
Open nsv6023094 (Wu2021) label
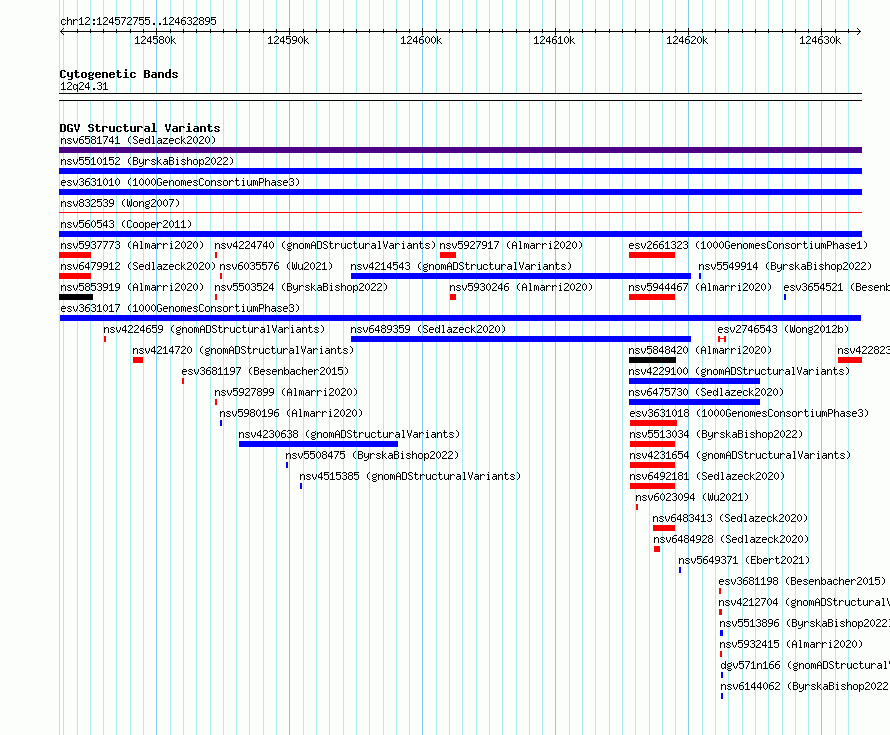pos(692,497)
